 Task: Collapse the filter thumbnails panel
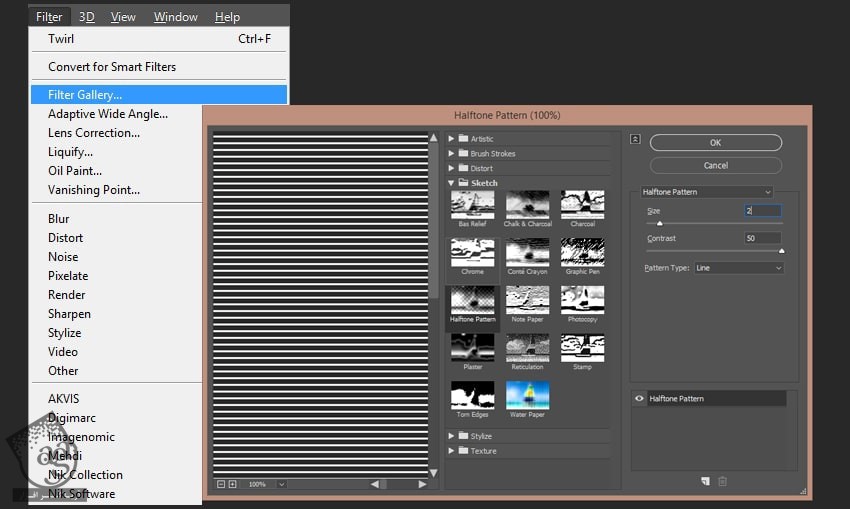pos(635,139)
